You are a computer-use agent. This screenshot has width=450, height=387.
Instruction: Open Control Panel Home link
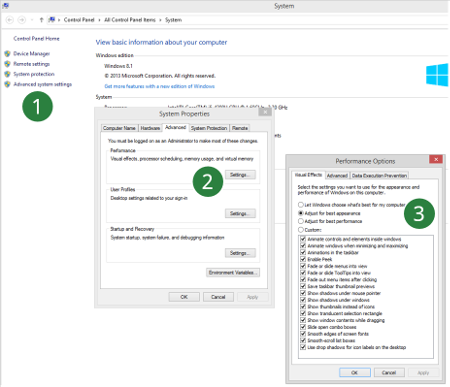[x=36, y=39]
